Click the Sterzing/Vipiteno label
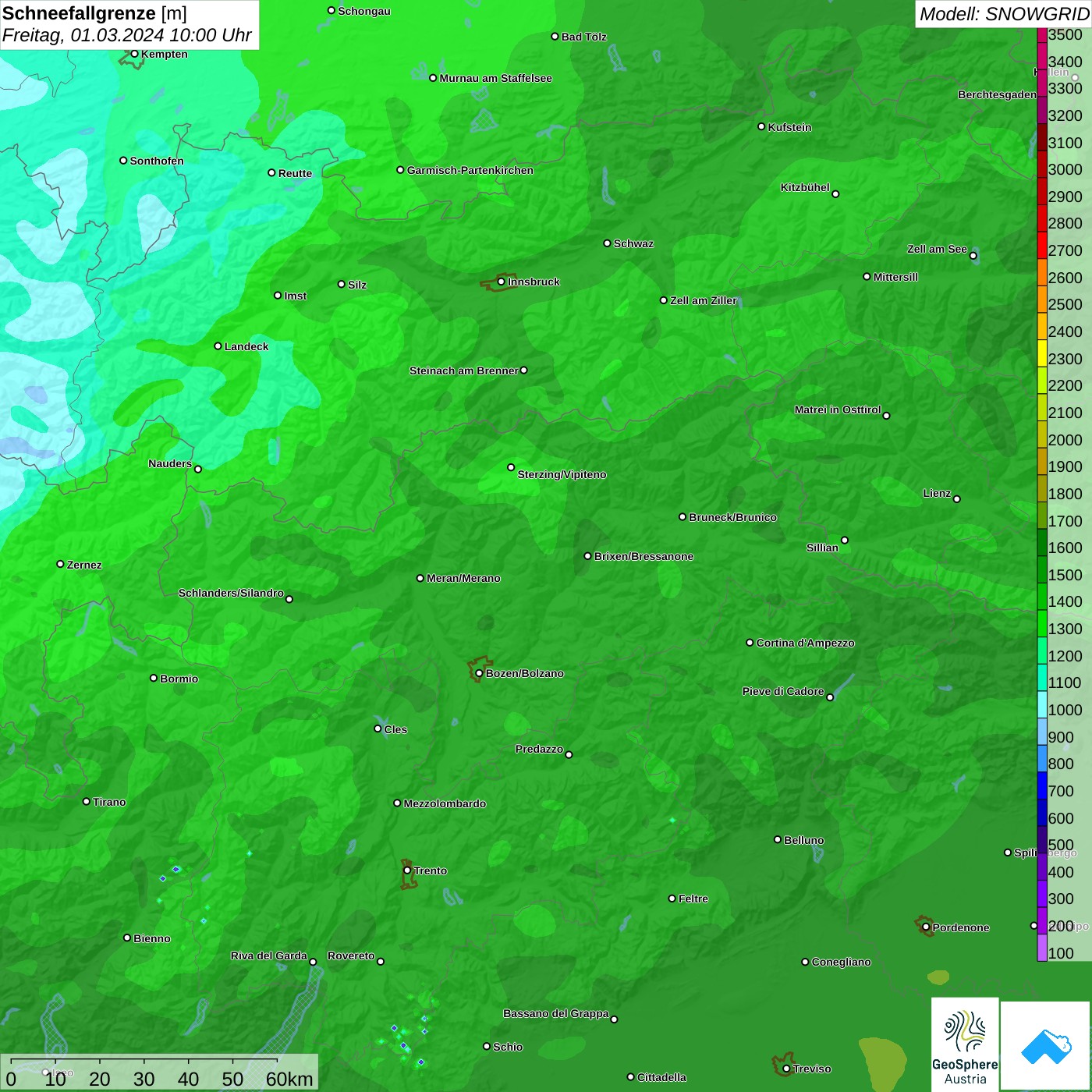 click(x=562, y=474)
